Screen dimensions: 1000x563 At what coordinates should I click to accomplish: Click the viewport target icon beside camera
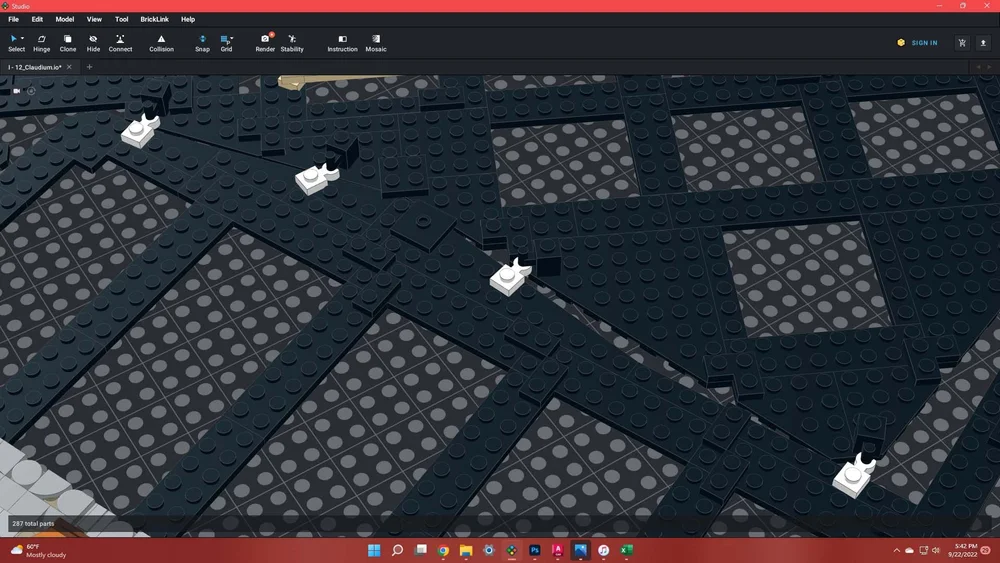click(31, 91)
